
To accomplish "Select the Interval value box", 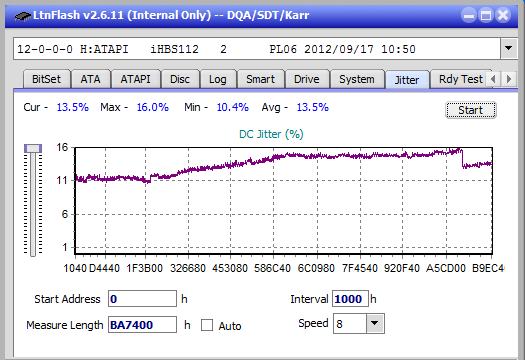I will pyautogui.click(x=350, y=299).
